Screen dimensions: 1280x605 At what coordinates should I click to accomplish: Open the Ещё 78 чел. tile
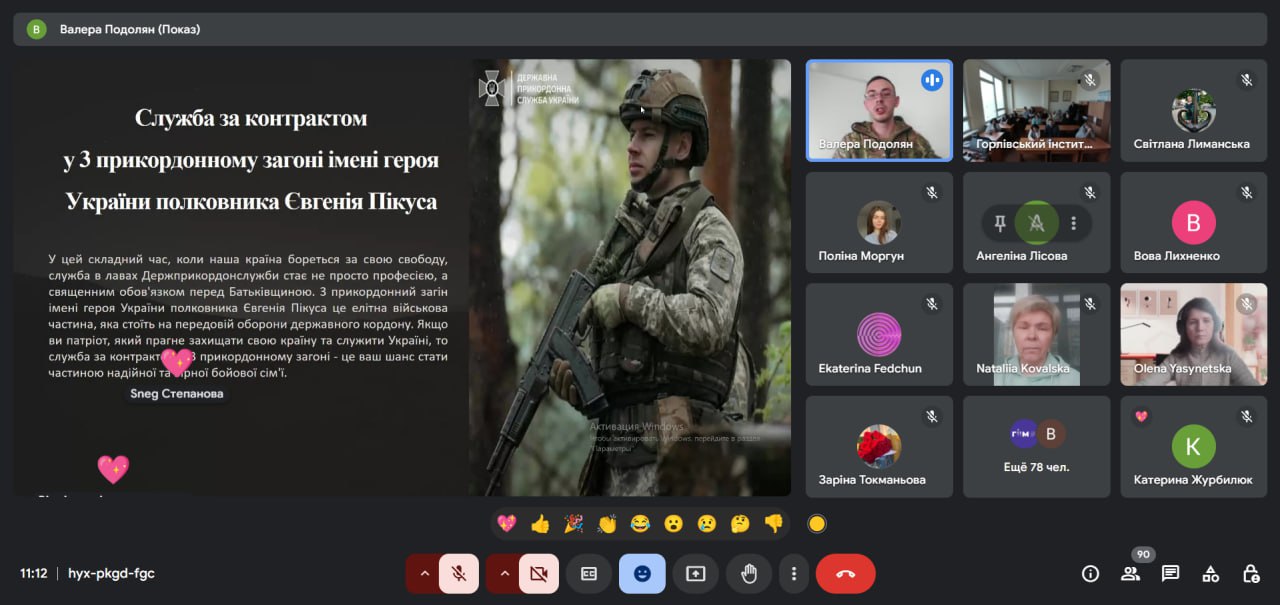[1036, 446]
